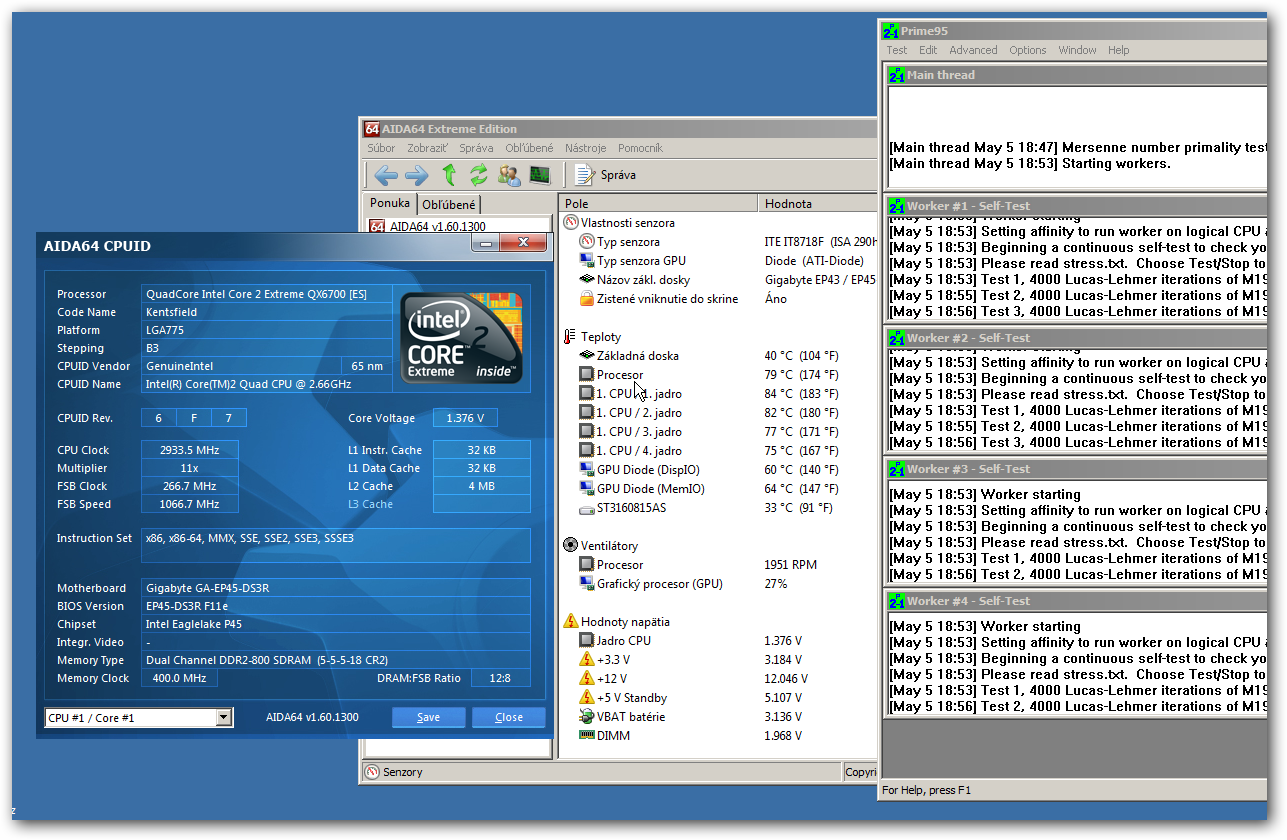Click the Prime95 icon on Worker #3 title
The height and width of the screenshot is (840, 1287).
[897, 469]
